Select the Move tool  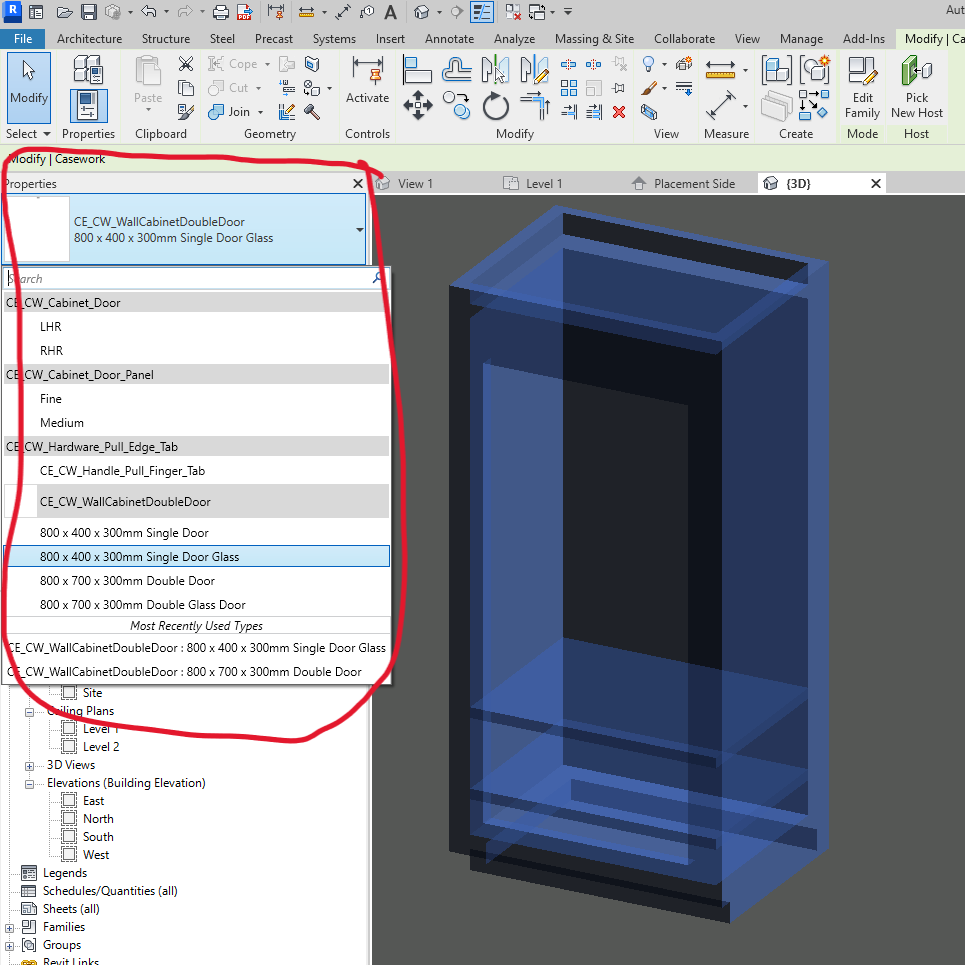click(x=418, y=104)
